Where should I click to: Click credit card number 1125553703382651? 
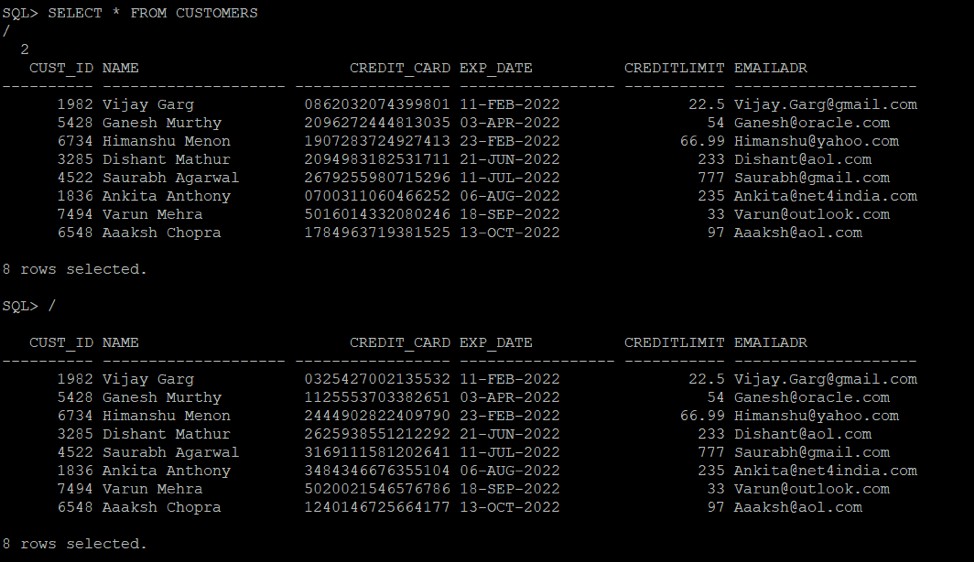[x=377, y=397]
